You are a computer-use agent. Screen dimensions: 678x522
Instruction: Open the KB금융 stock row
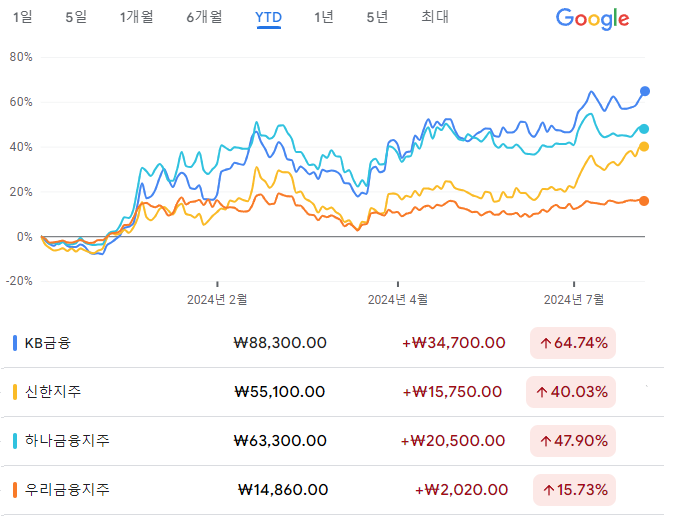click(x=332, y=343)
